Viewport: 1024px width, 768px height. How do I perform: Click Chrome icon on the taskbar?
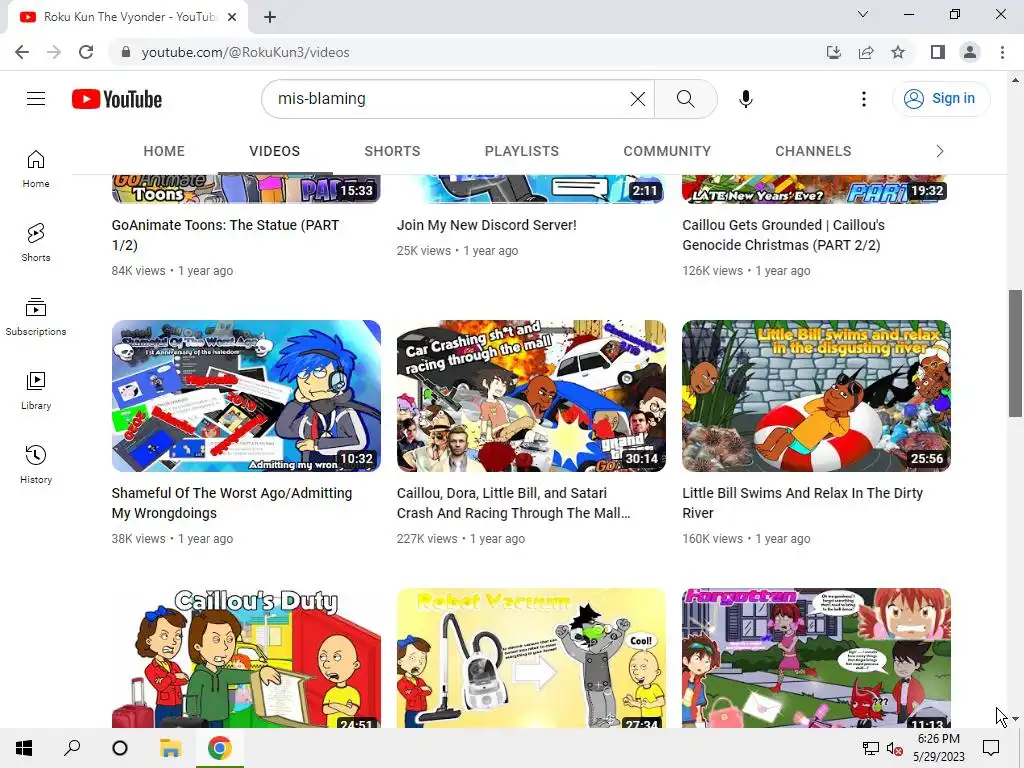(x=219, y=748)
